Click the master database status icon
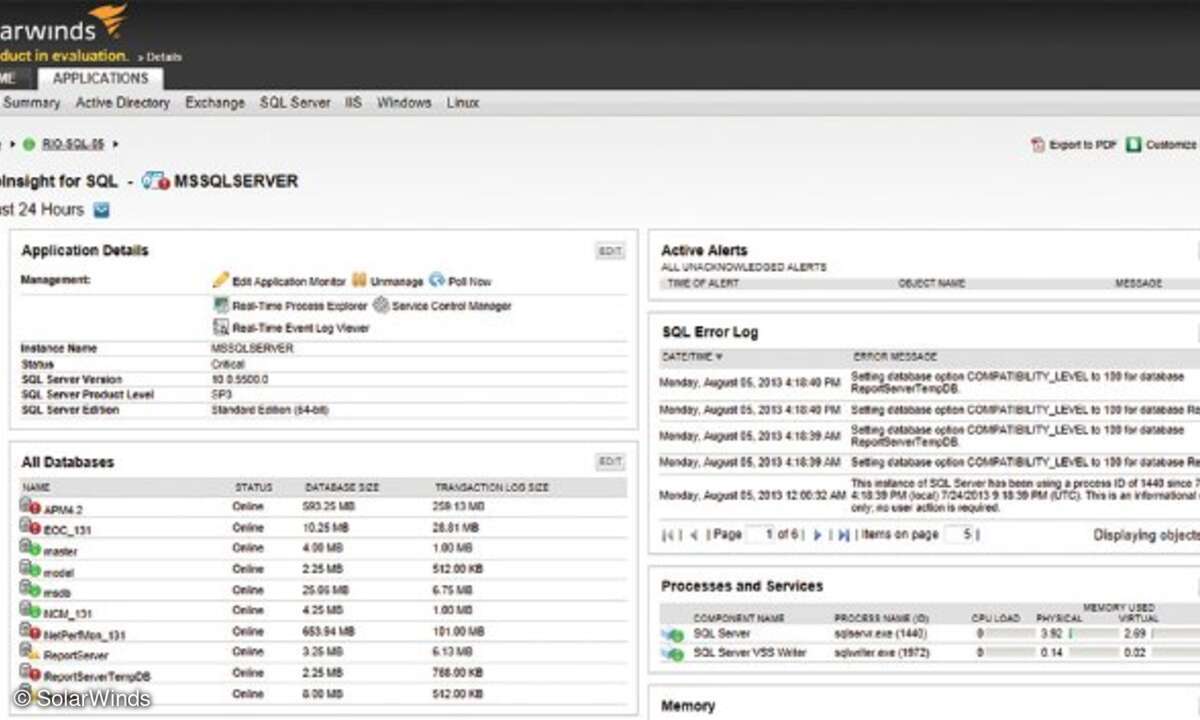 pos(30,548)
